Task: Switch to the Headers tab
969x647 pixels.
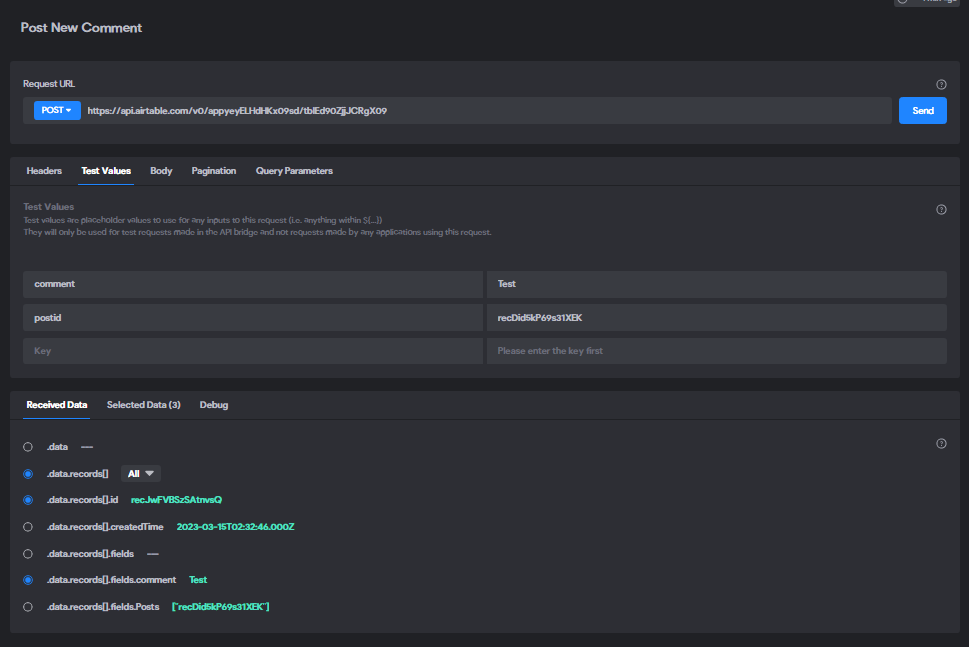Action: point(44,171)
